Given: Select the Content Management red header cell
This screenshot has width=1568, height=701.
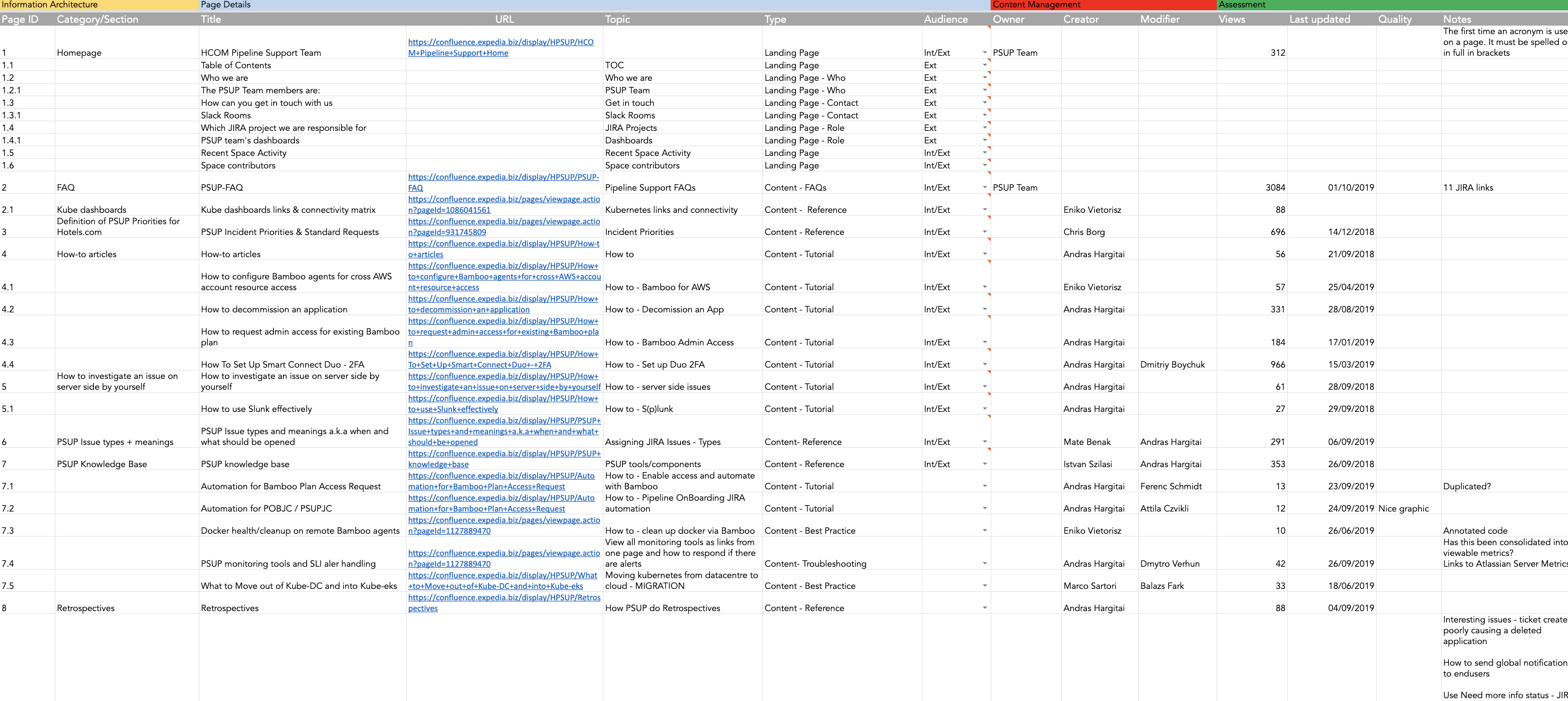Looking at the screenshot, I should tap(1102, 5).
